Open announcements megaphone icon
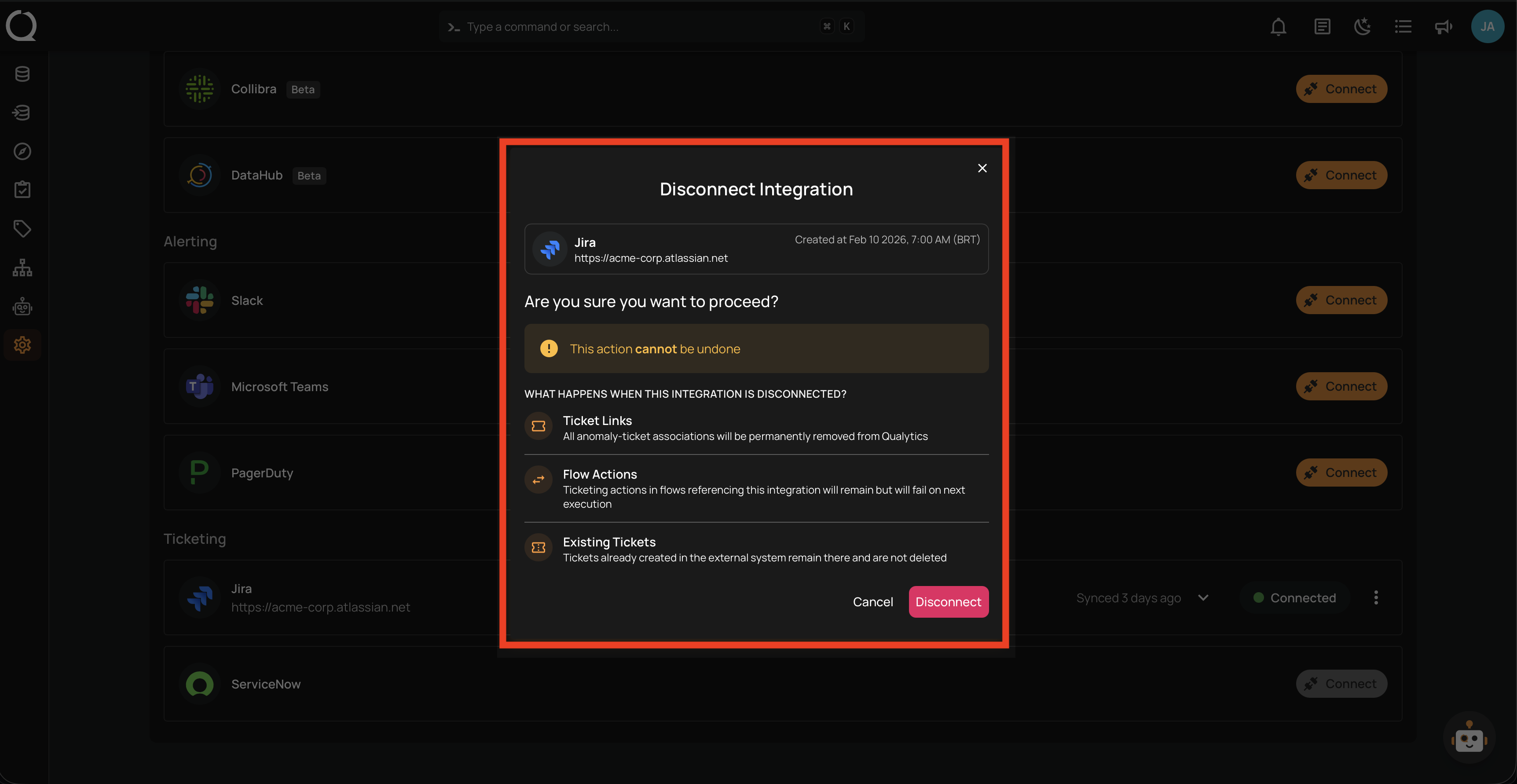This screenshot has width=1517, height=784. (1443, 26)
